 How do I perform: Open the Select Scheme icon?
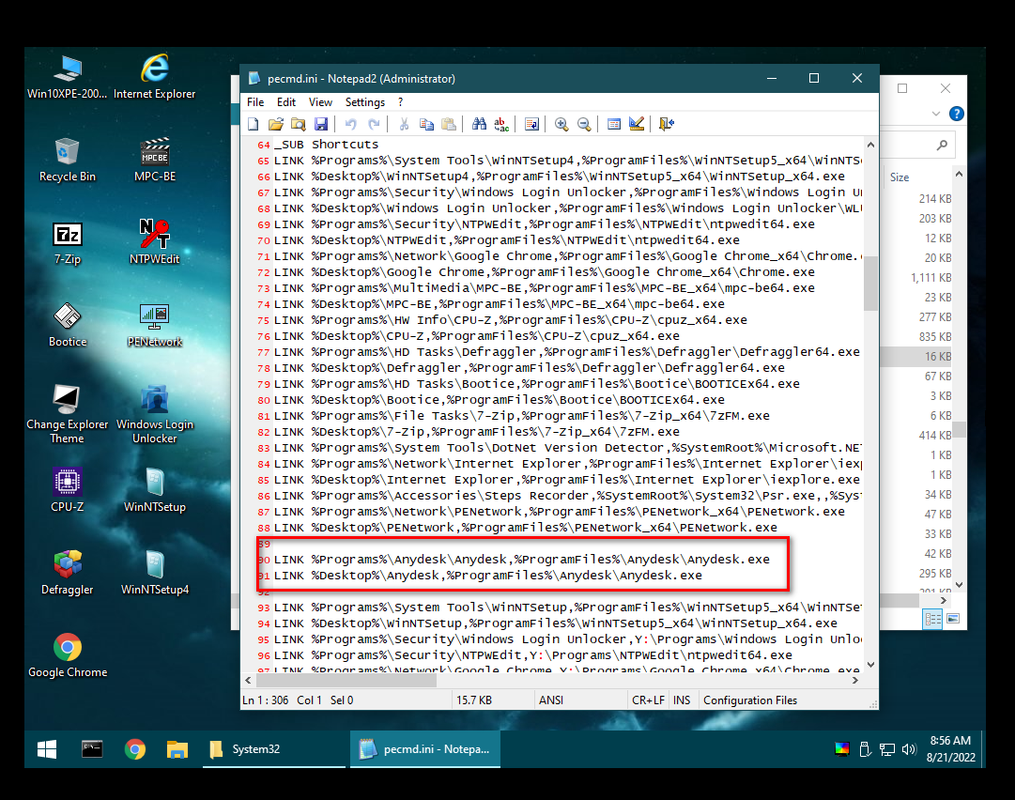coord(614,124)
